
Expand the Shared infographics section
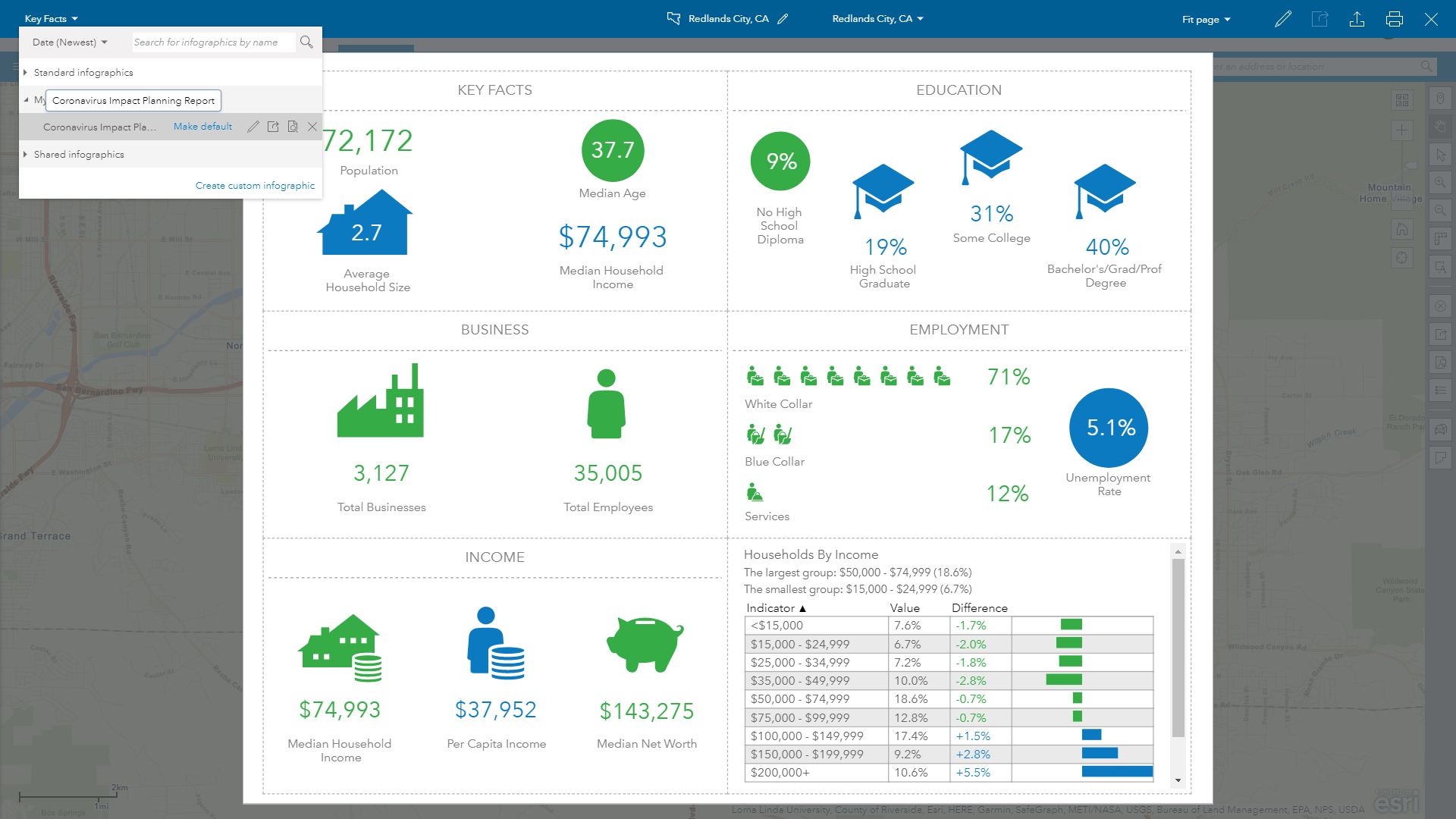tap(25, 154)
